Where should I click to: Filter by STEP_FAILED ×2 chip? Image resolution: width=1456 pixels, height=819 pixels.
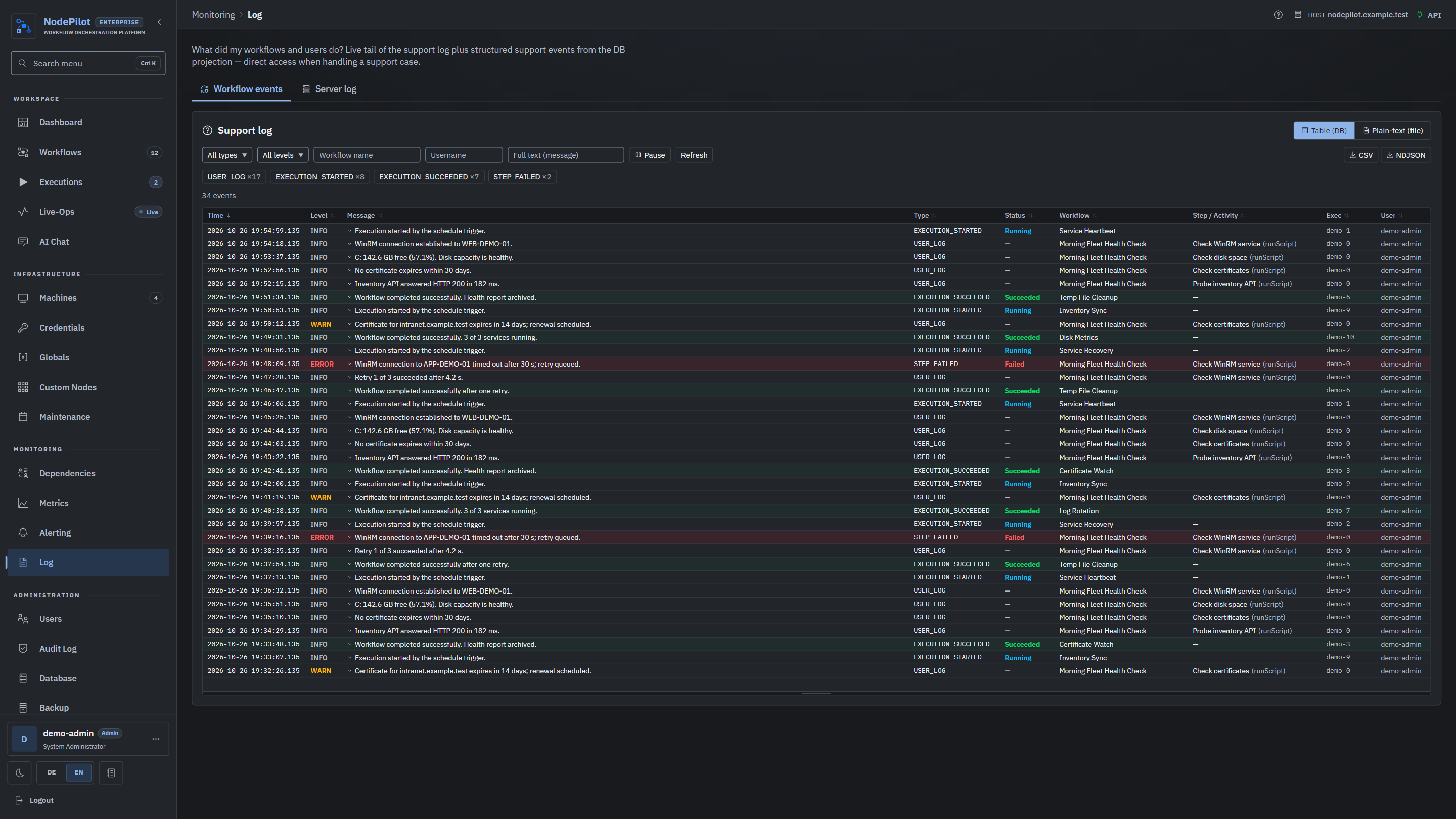(522, 177)
